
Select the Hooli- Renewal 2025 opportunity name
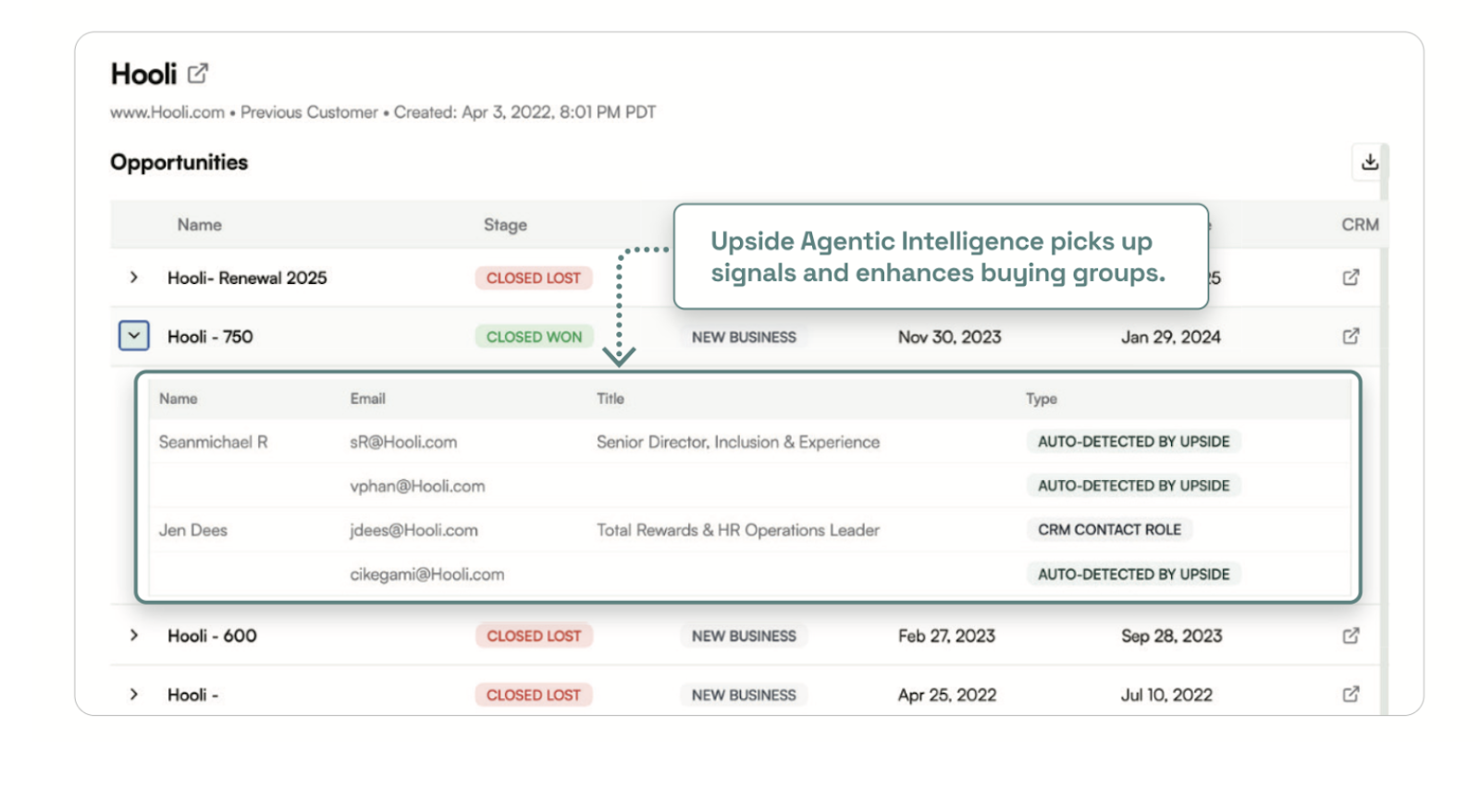[247, 277]
